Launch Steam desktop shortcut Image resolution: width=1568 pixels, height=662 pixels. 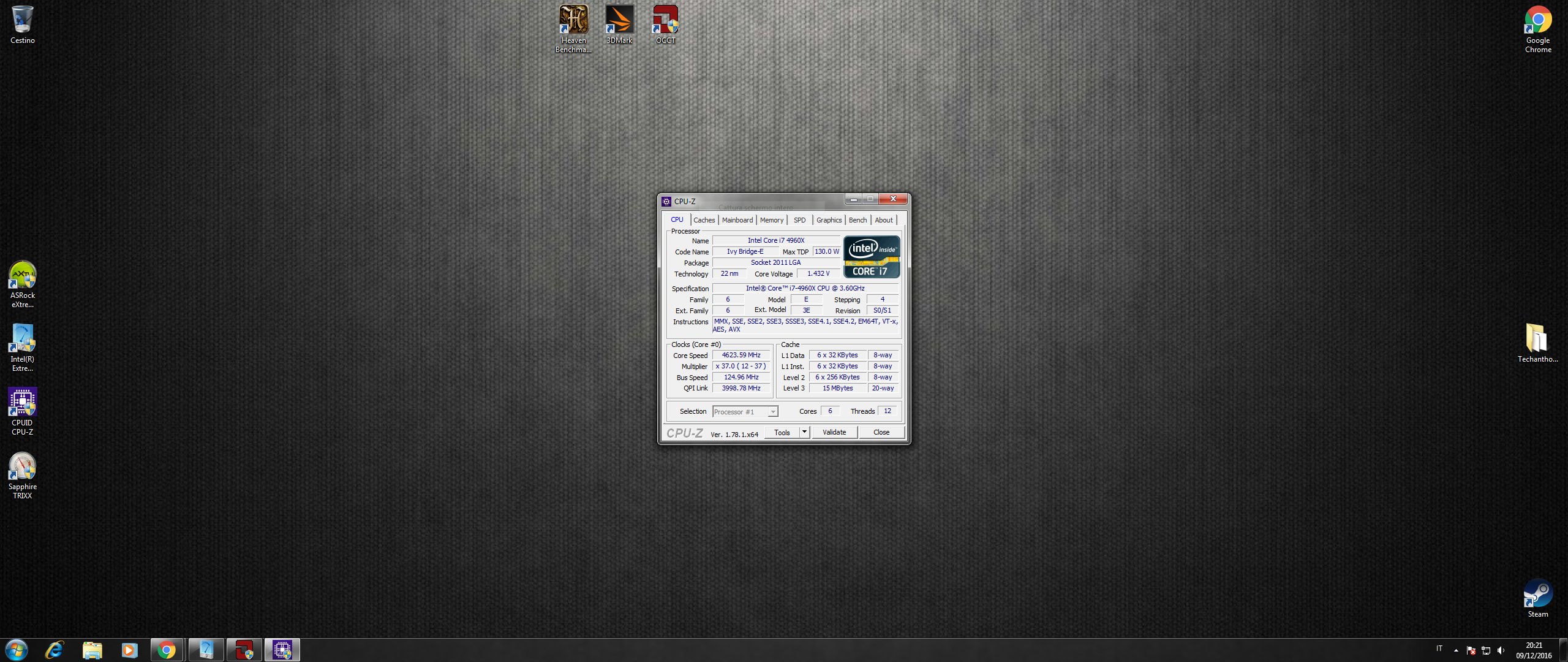(1537, 598)
